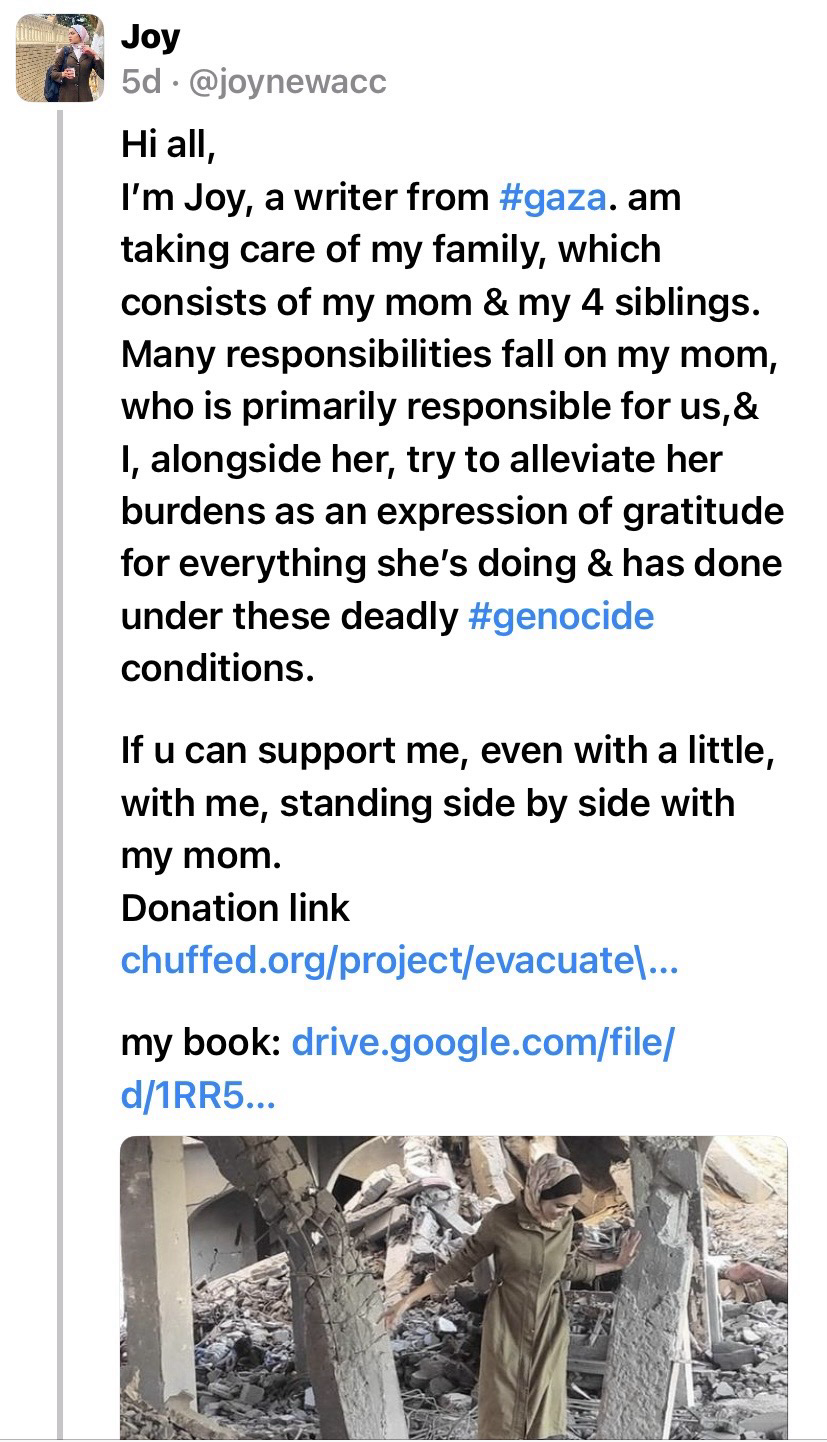Open Joy's profile picture avatar

tap(60, 59)
